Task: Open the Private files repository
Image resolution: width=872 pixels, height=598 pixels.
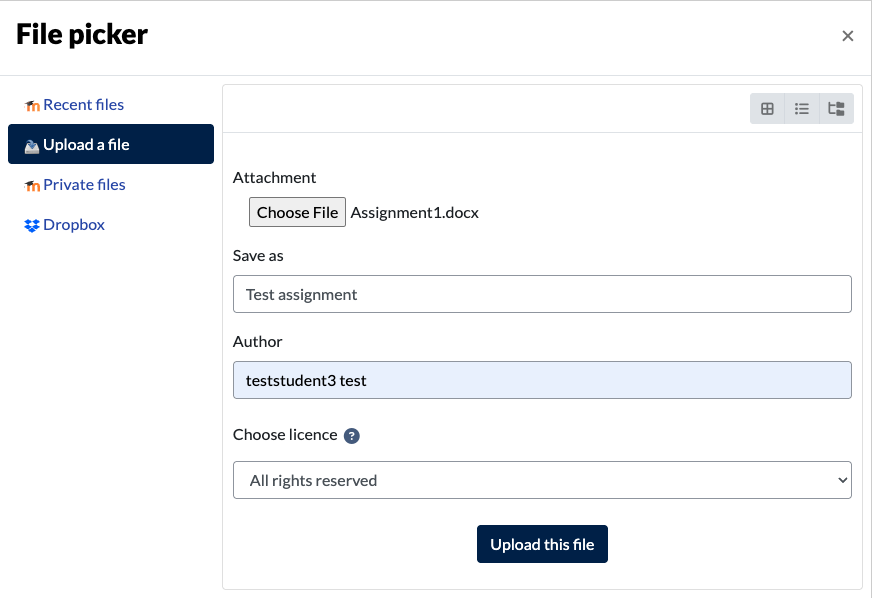Action: [x=84, y=185]
